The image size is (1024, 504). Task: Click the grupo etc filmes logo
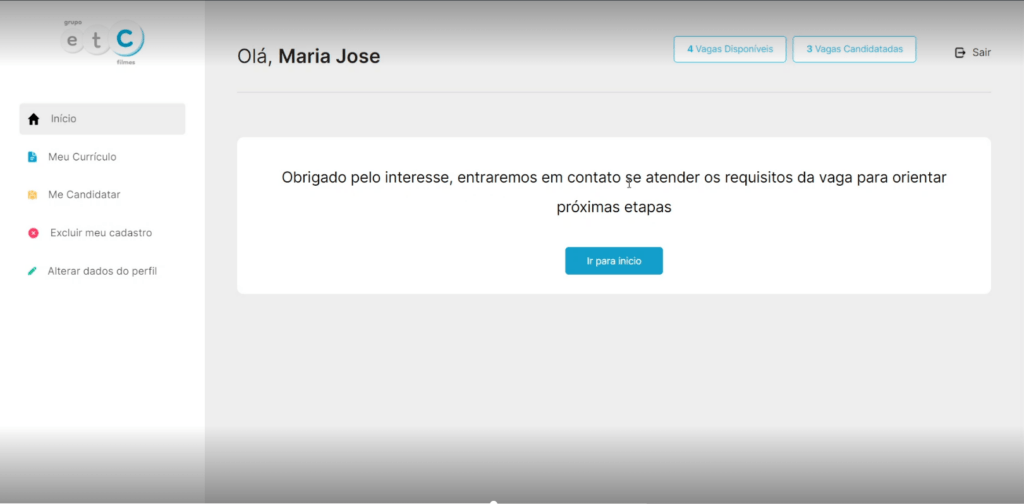point(102,42)
